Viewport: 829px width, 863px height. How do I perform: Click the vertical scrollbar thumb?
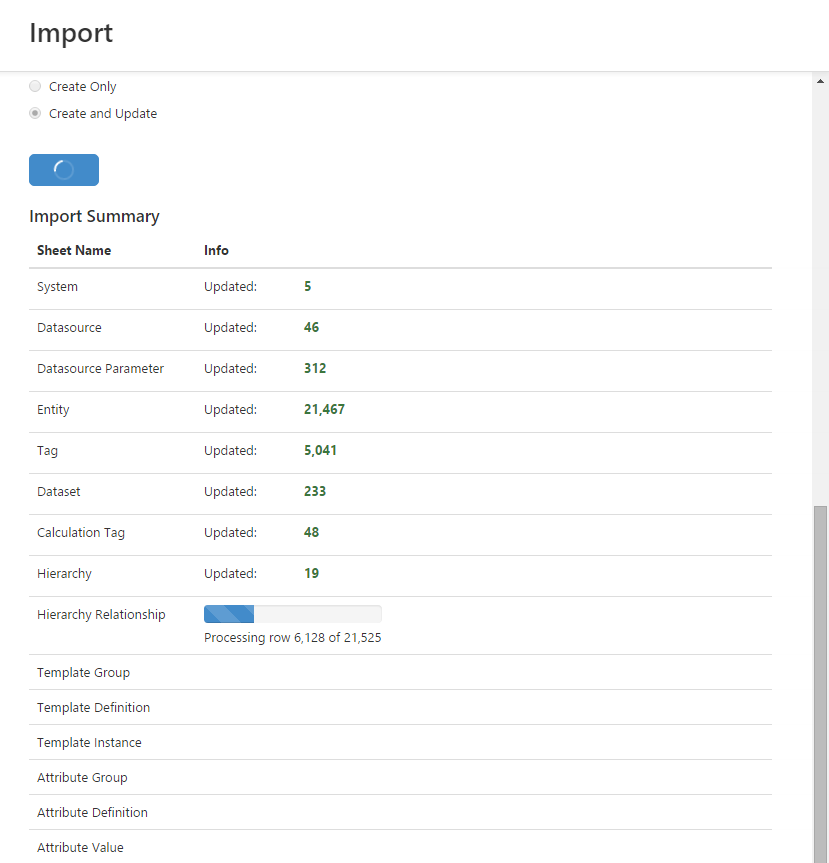[821, 680]
